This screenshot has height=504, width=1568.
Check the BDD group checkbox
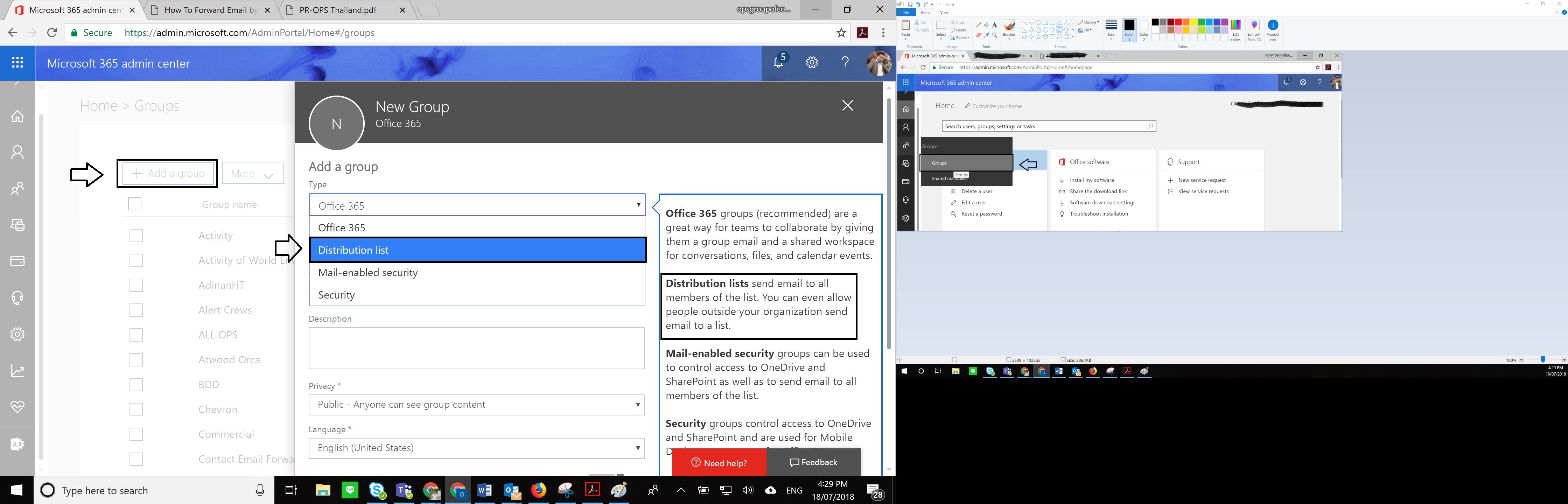coord(136,385)
